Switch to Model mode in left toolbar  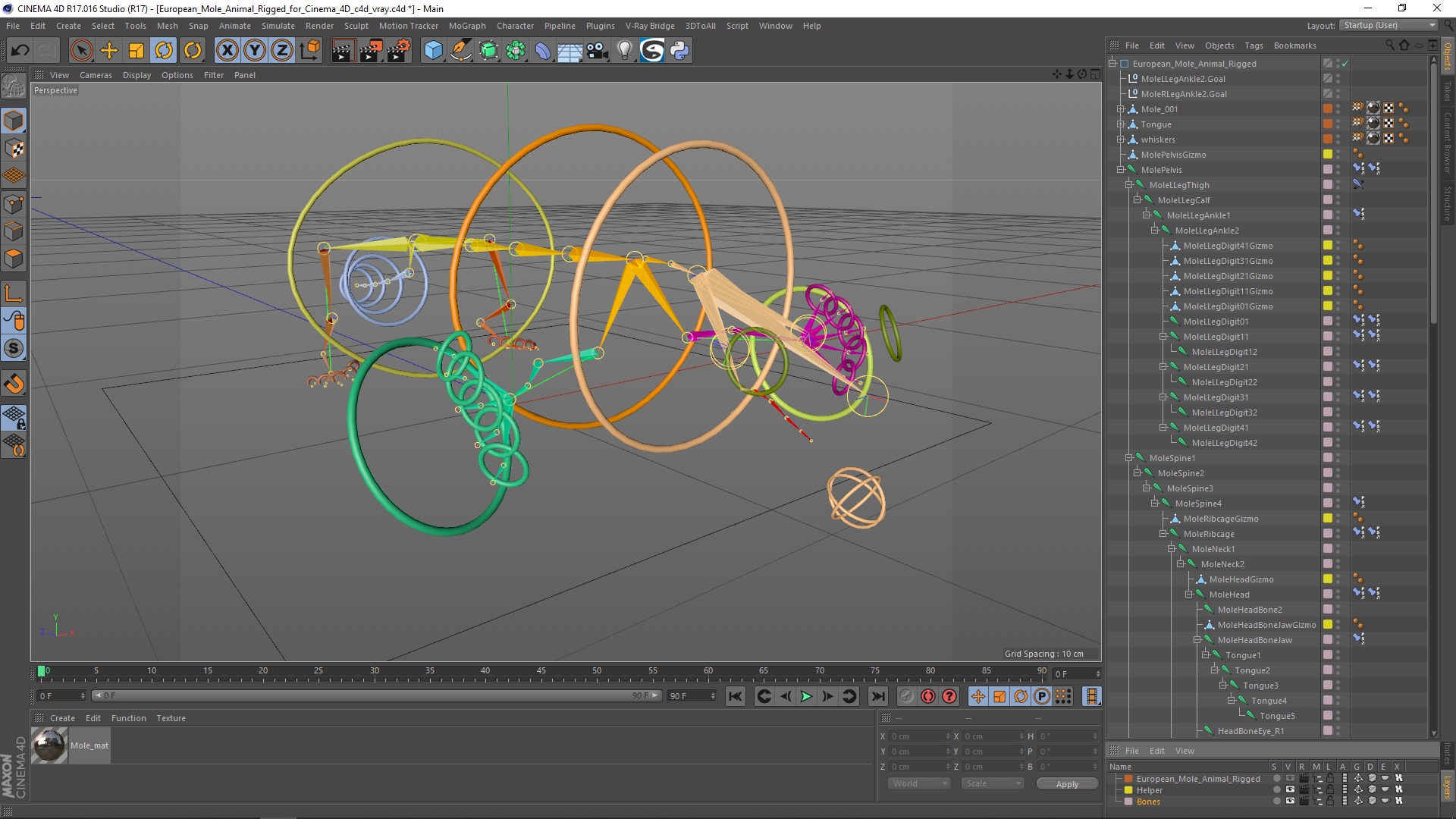pos(14,121)
